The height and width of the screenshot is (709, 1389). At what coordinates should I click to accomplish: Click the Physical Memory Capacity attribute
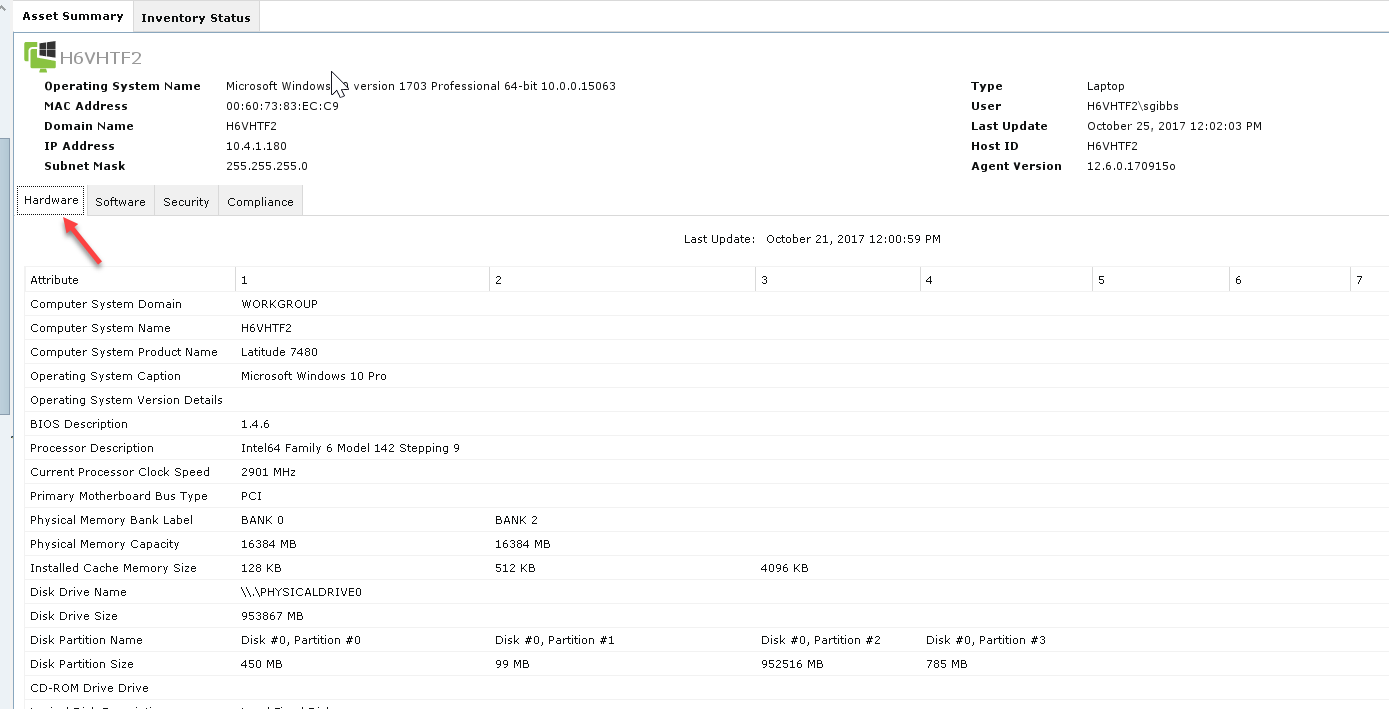[x=105, y=544]
